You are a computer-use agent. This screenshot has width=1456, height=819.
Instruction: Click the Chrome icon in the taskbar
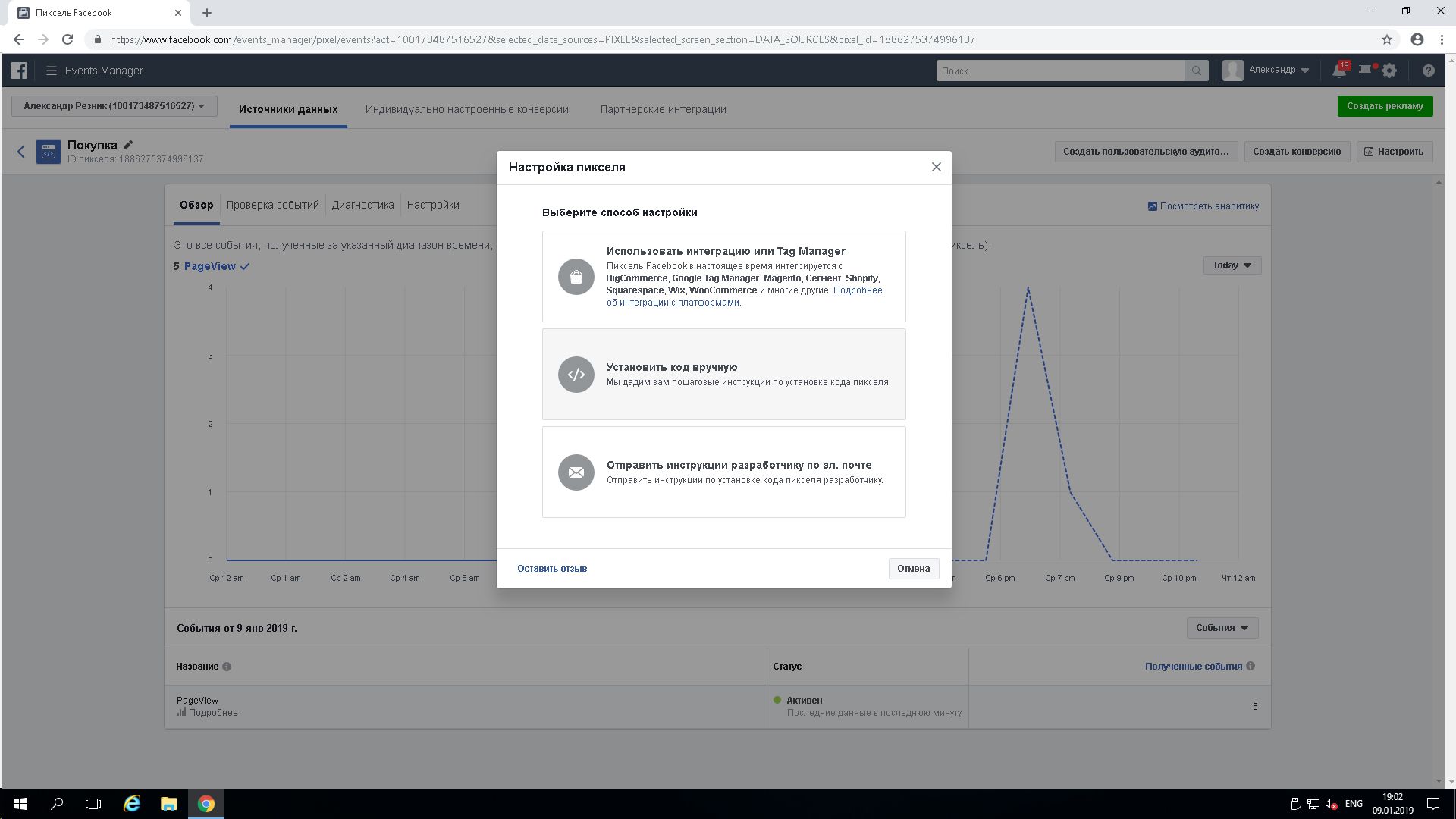coord(206,804)
